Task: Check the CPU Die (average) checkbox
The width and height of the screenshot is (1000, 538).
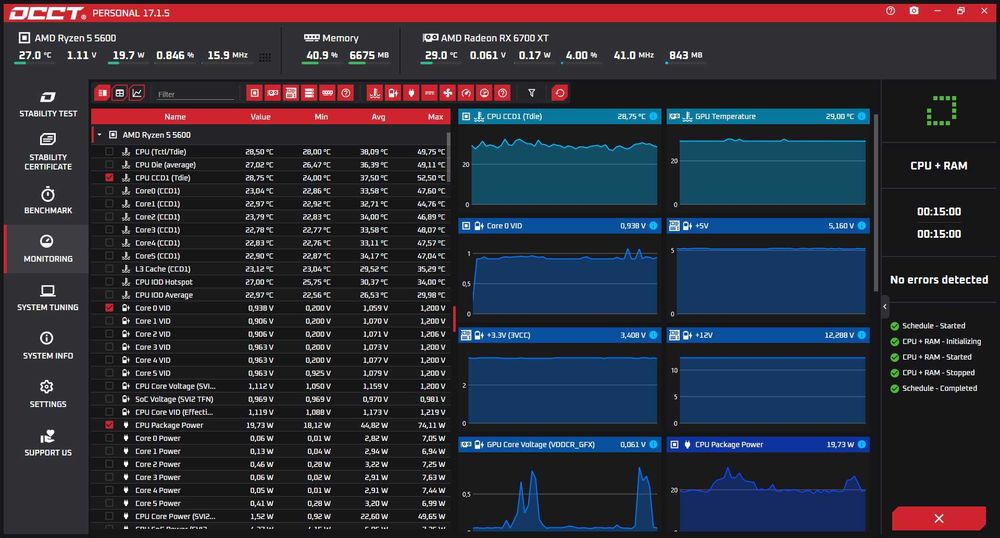Action: [x=109, y=164]
